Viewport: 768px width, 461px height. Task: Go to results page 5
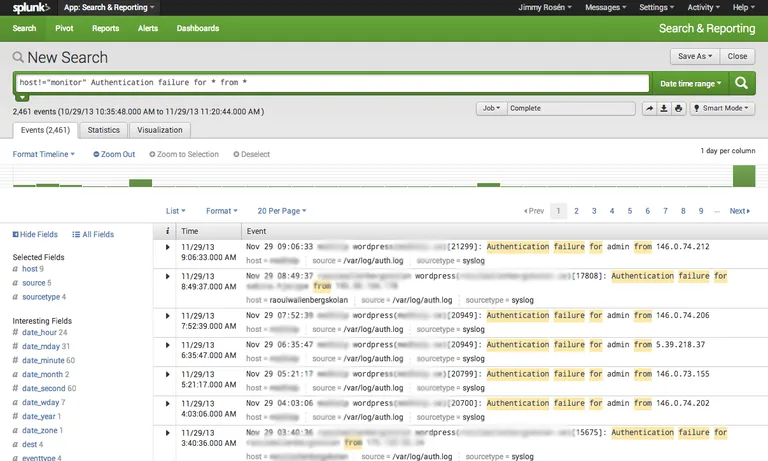(630, 211)
